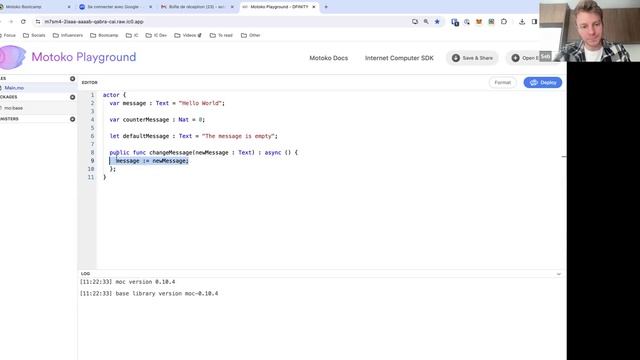The image size is (640, 360).
Task: Open the IC Dev bookmarks folder
Action: 156,36
